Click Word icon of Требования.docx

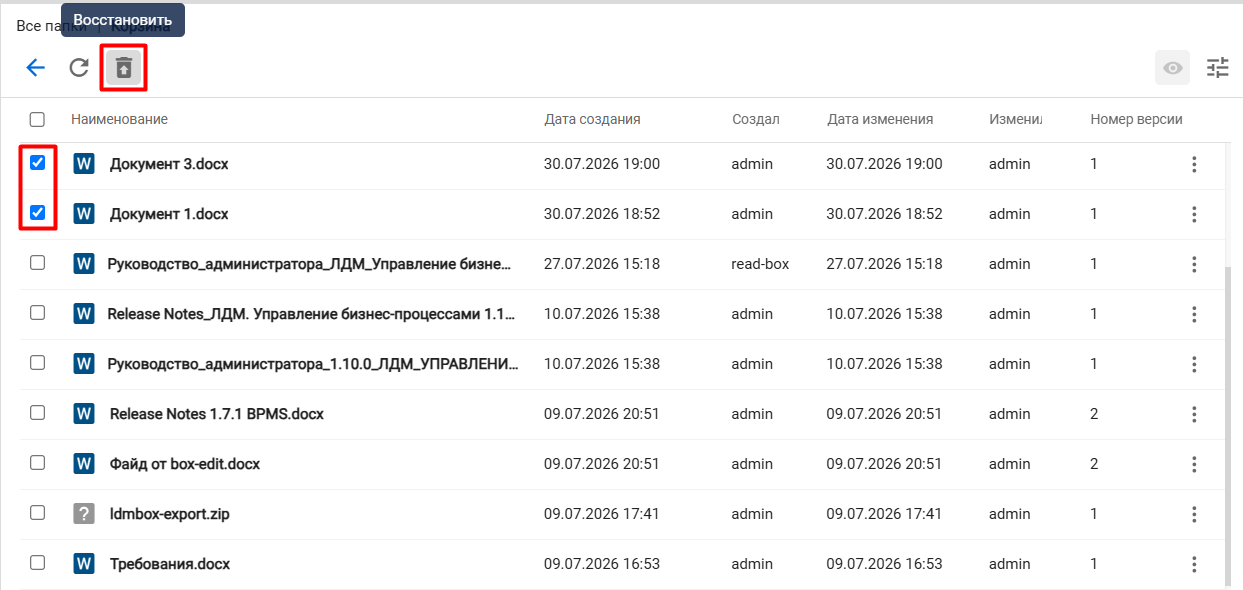(x=84, y=564)
